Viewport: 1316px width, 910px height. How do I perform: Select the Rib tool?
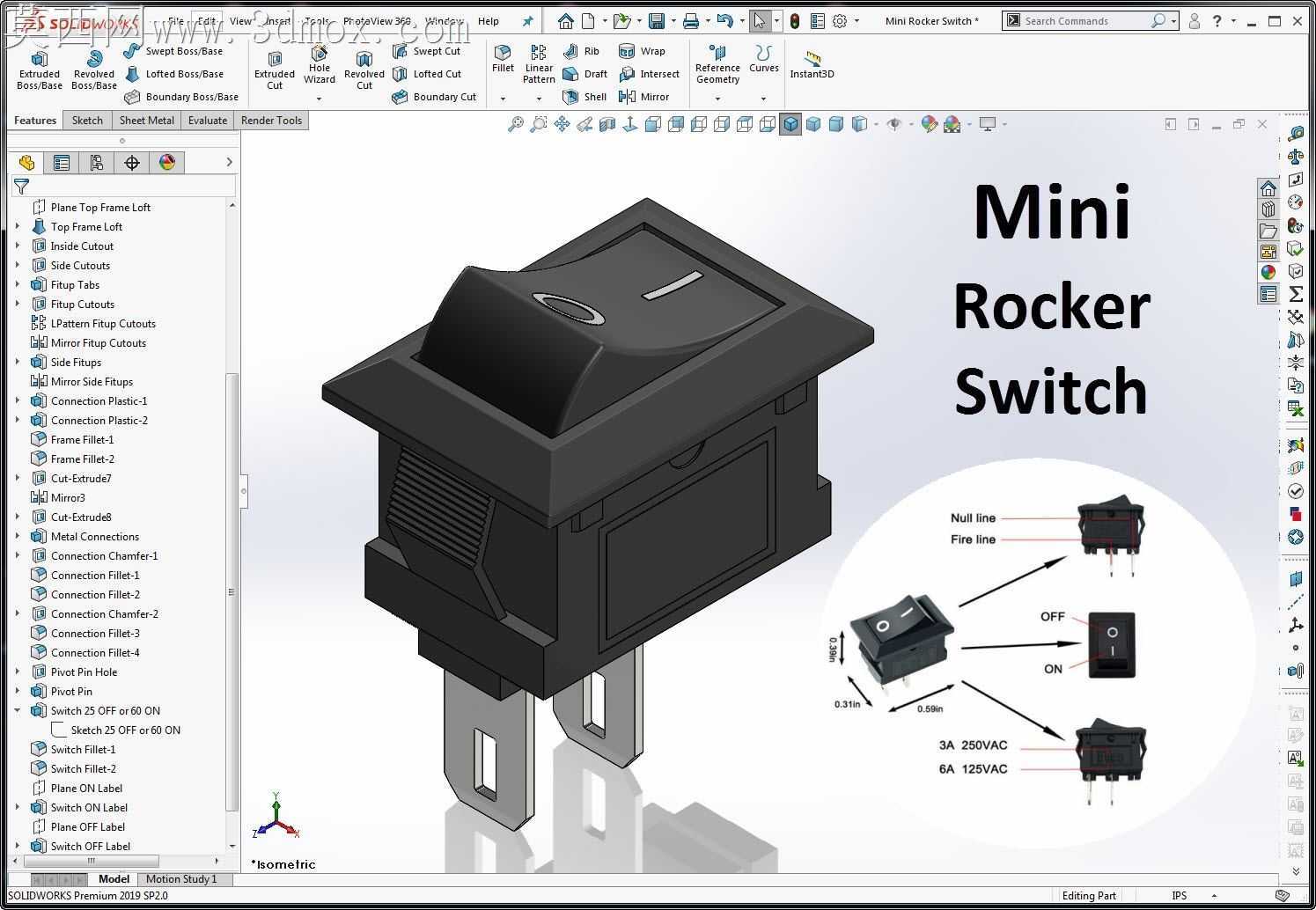click(582, 51)
